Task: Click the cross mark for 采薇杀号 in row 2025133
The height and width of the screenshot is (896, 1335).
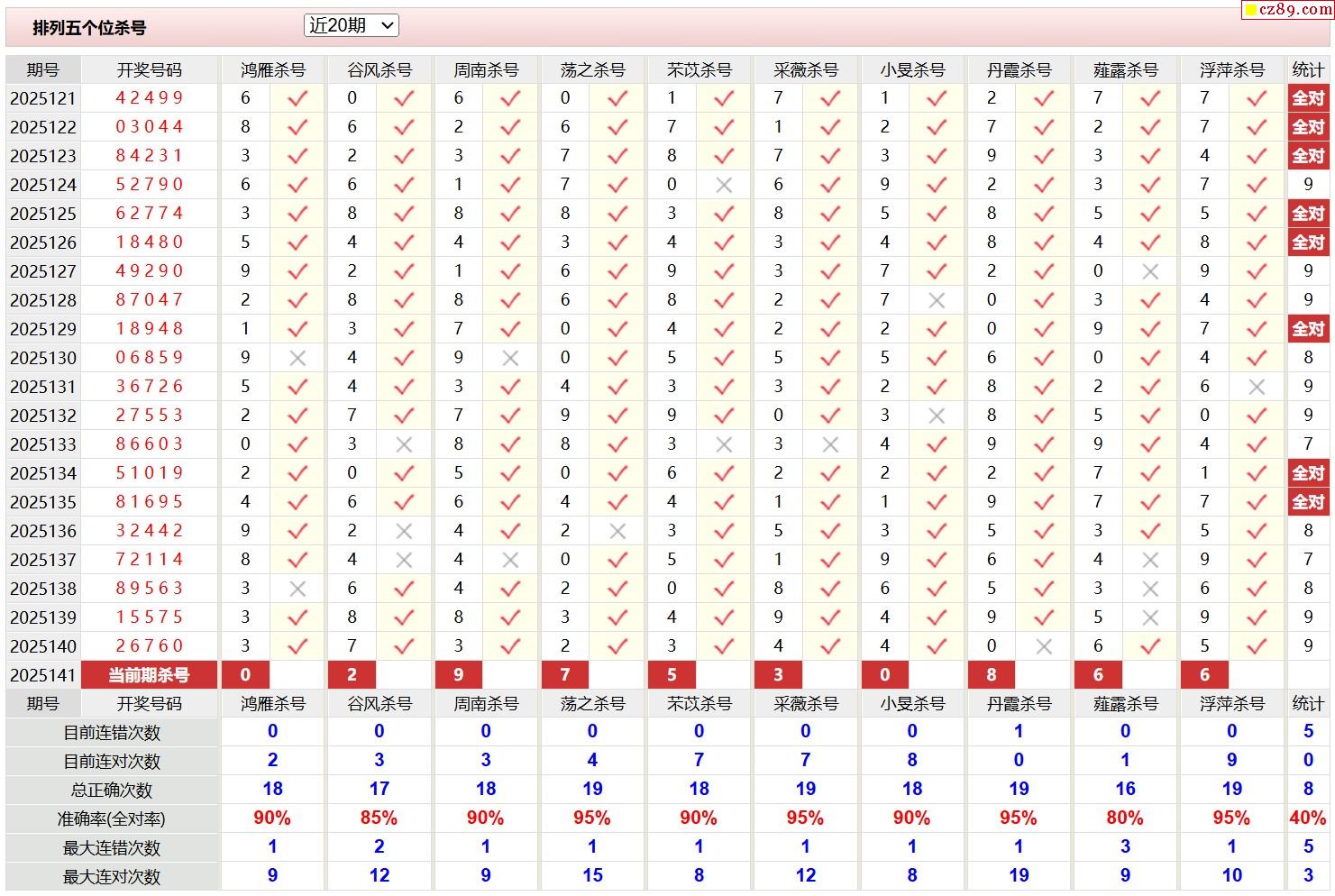Action: pyautogui.click(x=830, y=444)
